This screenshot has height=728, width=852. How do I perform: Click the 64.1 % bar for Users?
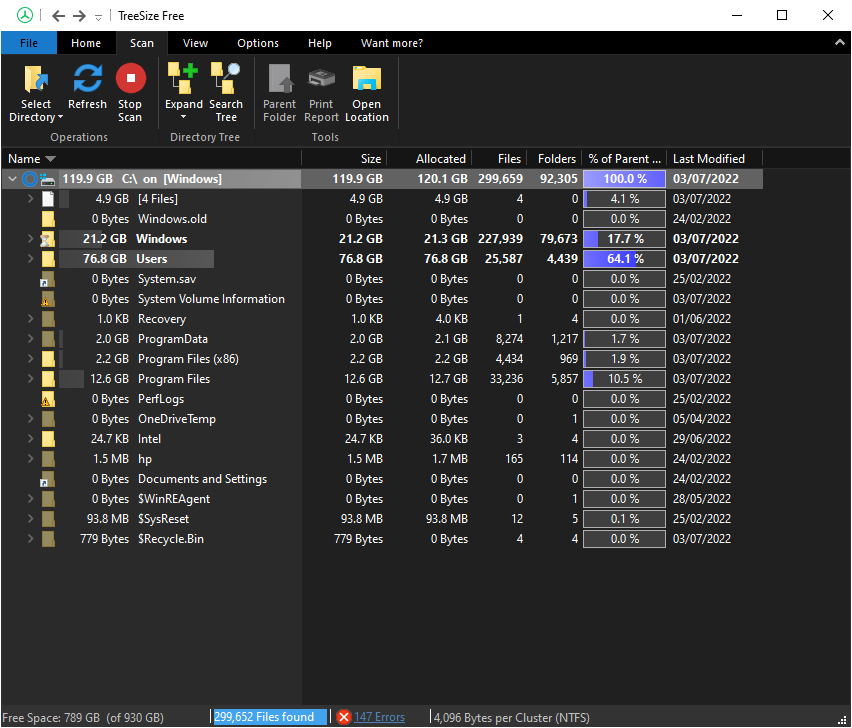pos(624,259)
